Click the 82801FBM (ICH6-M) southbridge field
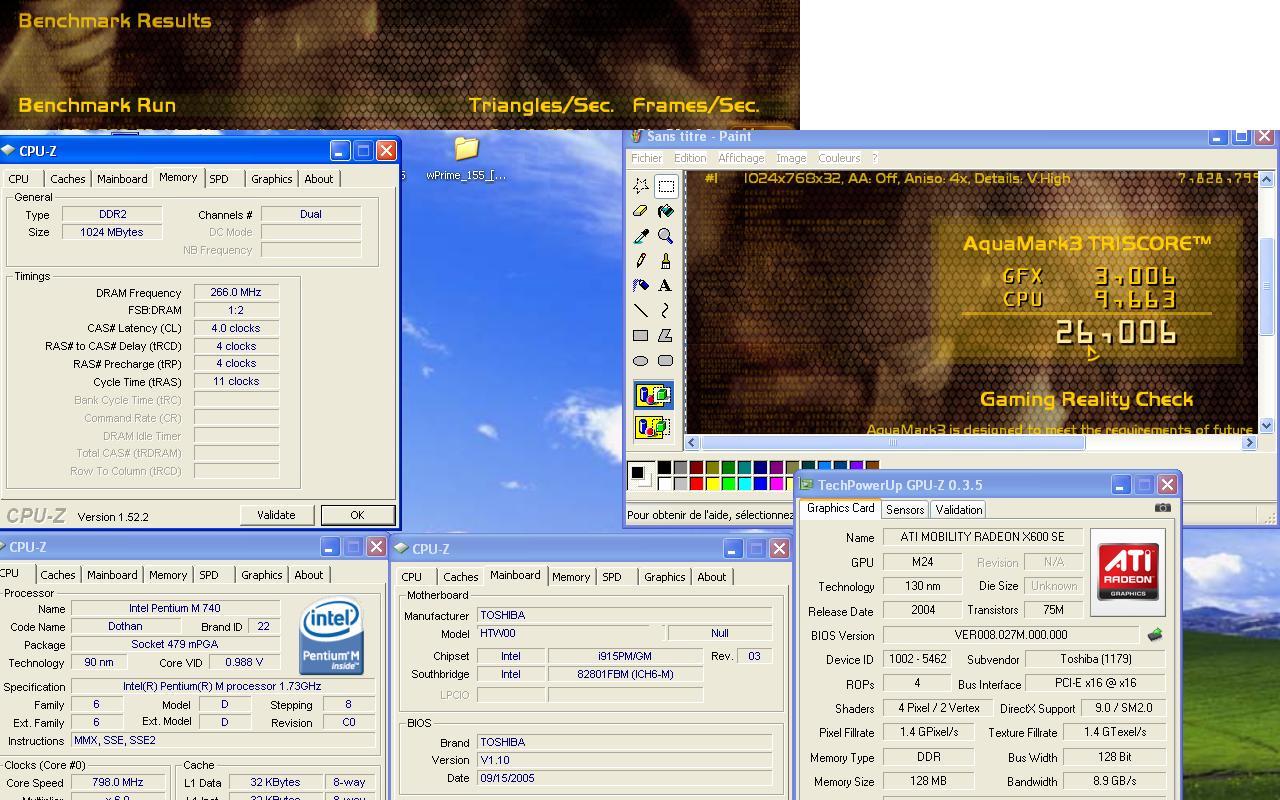This screenshot has width=1280, height=800. (625, 674)
